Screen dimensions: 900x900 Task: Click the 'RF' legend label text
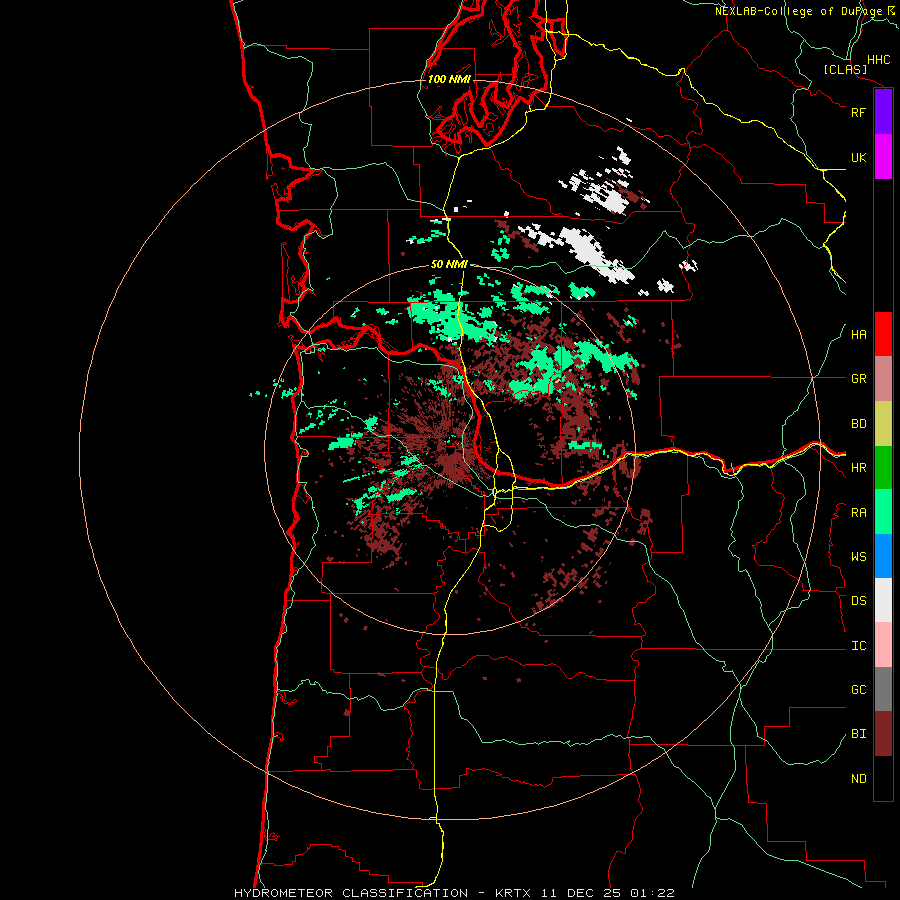tap(858, 112)
